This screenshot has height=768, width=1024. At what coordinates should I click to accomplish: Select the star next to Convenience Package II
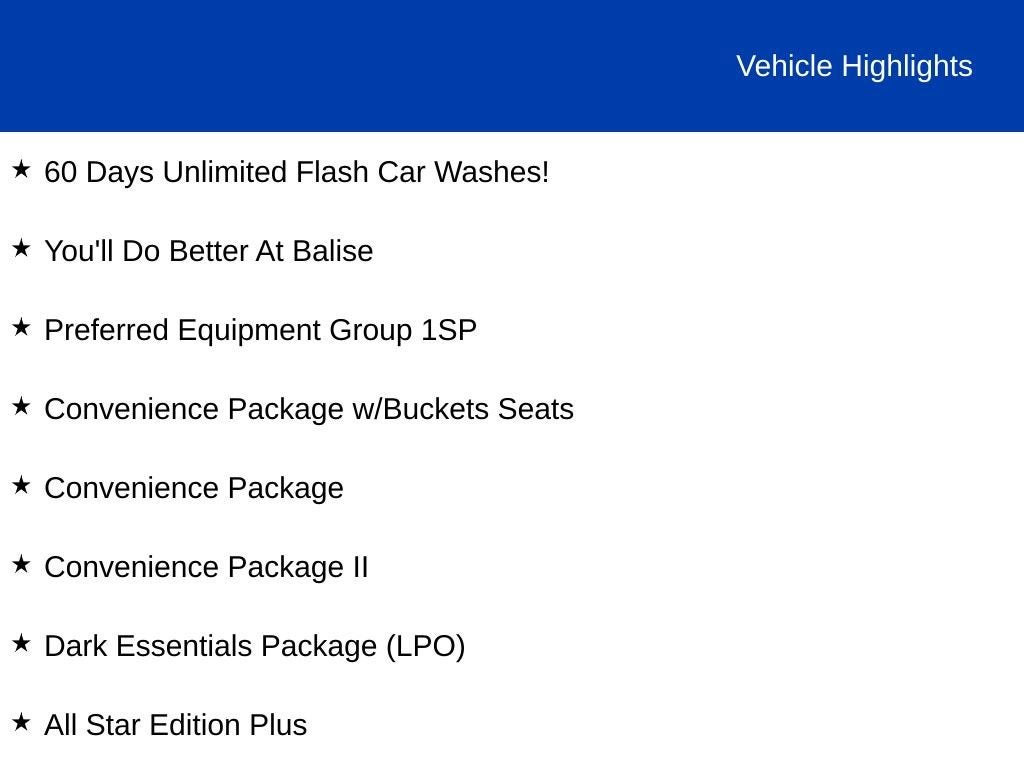pos(21,564)
